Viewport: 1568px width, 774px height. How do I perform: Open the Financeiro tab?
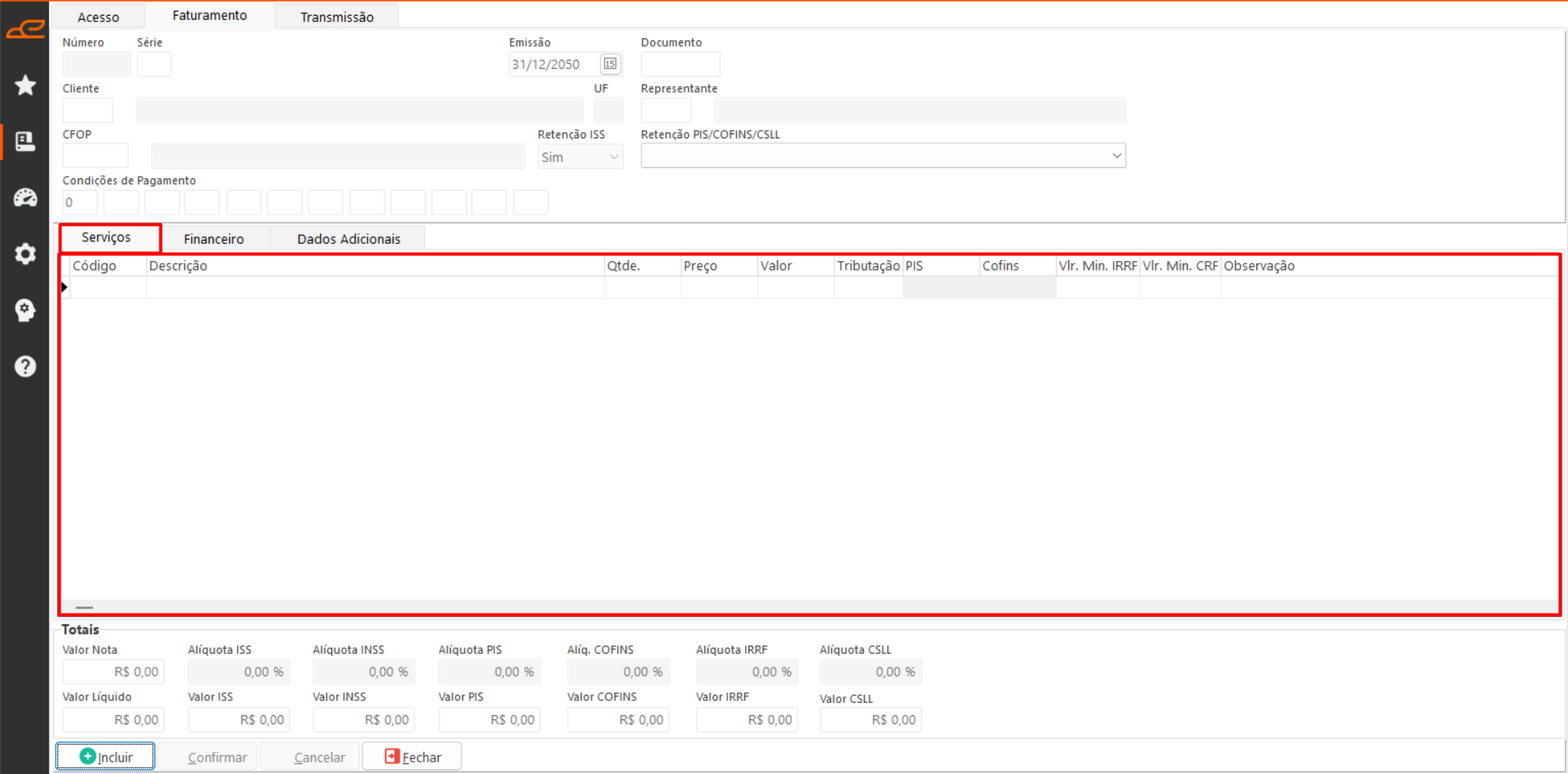click(x=213, y=239)
